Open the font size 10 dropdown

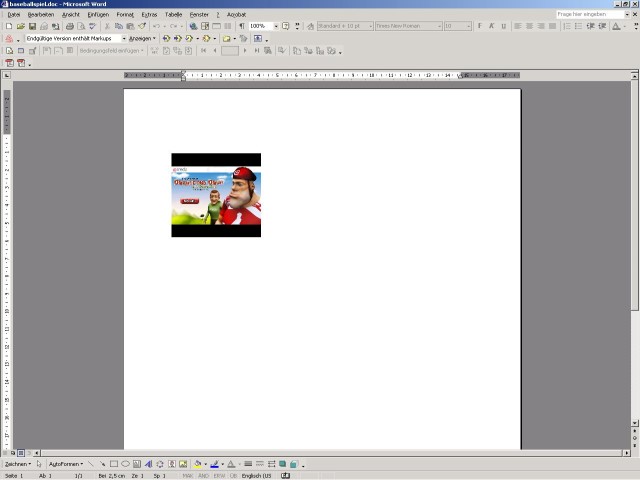pos(469,26)
